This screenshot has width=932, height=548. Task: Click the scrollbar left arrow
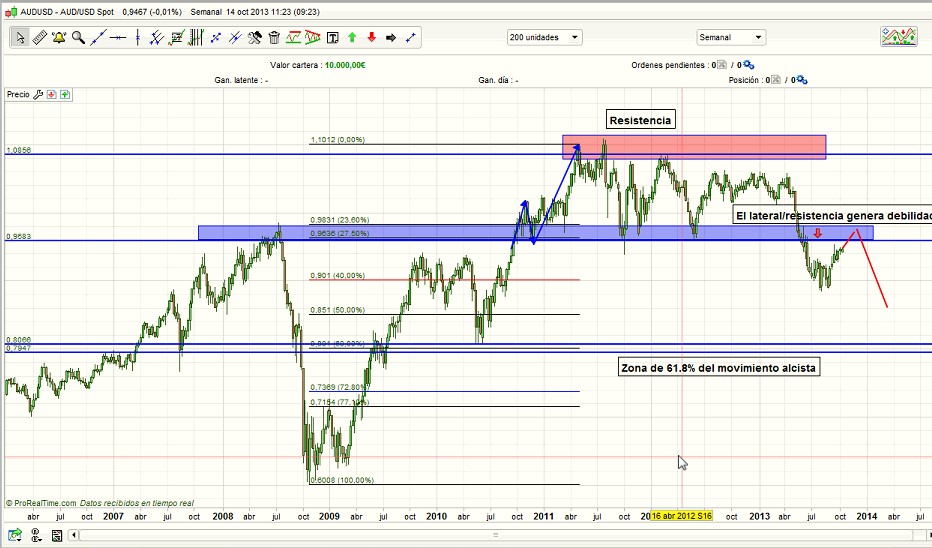pyautogui.click(x=74, y=535)
